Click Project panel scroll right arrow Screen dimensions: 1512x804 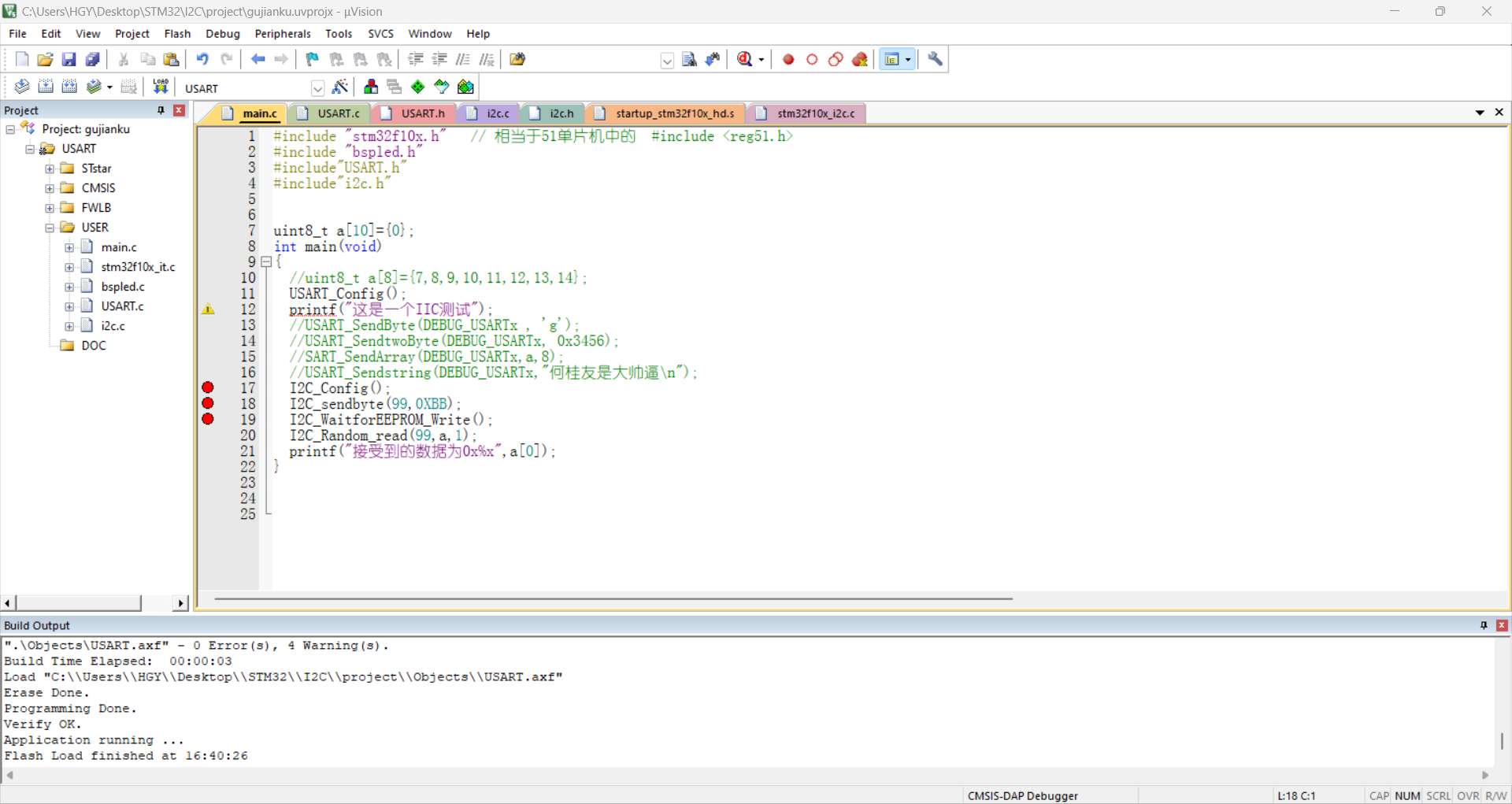click(x=181, y=603)
